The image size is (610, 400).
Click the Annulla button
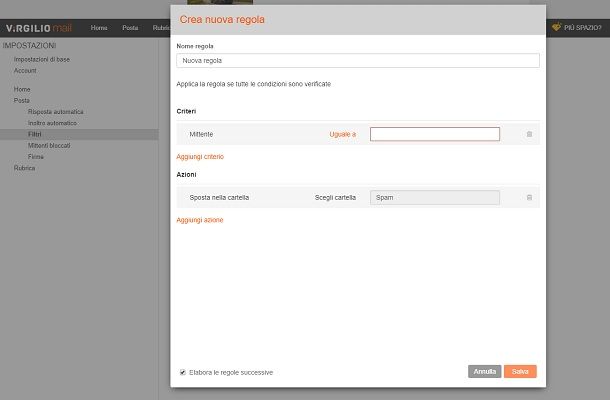tap(484, 372)
